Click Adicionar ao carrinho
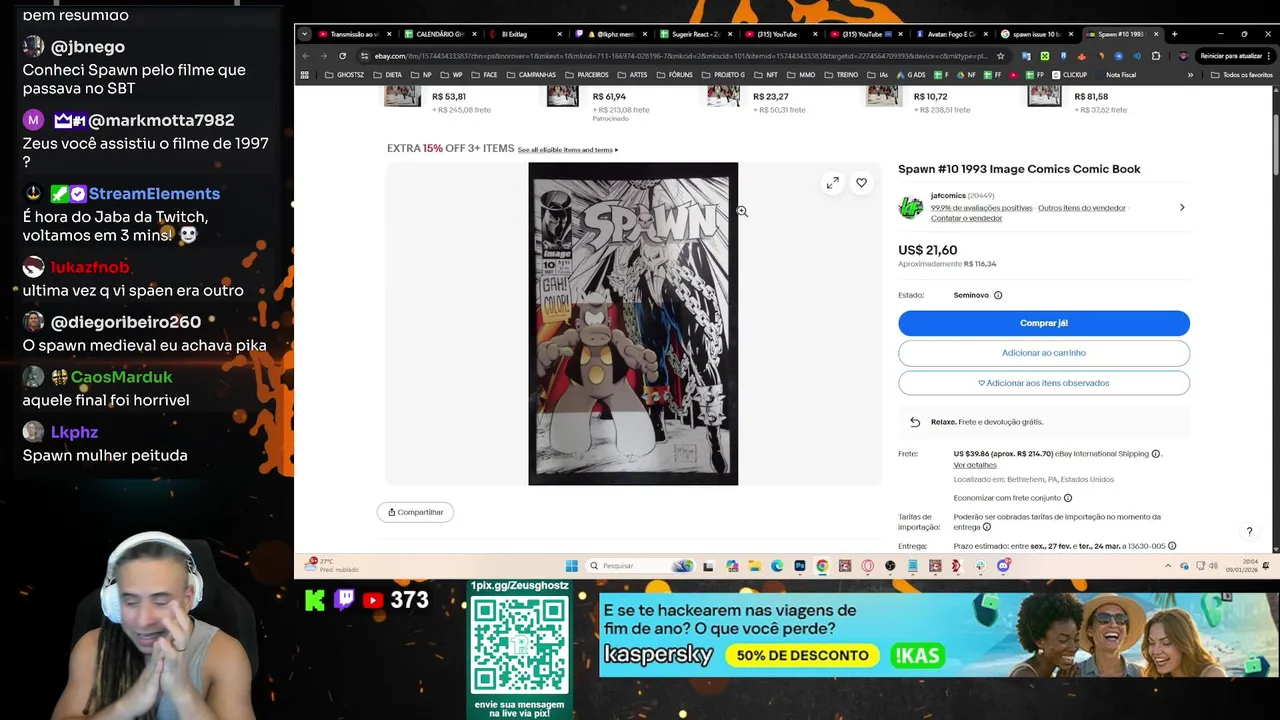 [x=1044, y=353]
